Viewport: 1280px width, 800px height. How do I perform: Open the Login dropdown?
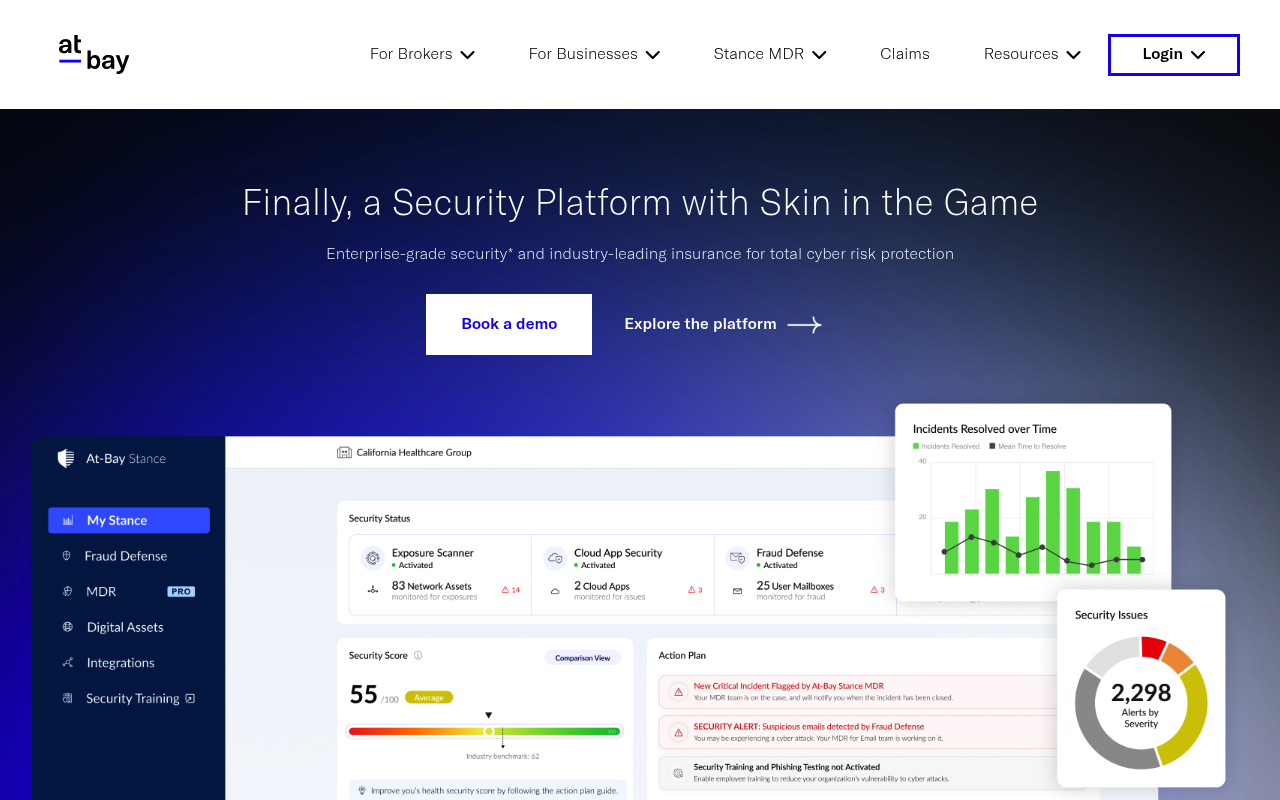coord(1174,55)
